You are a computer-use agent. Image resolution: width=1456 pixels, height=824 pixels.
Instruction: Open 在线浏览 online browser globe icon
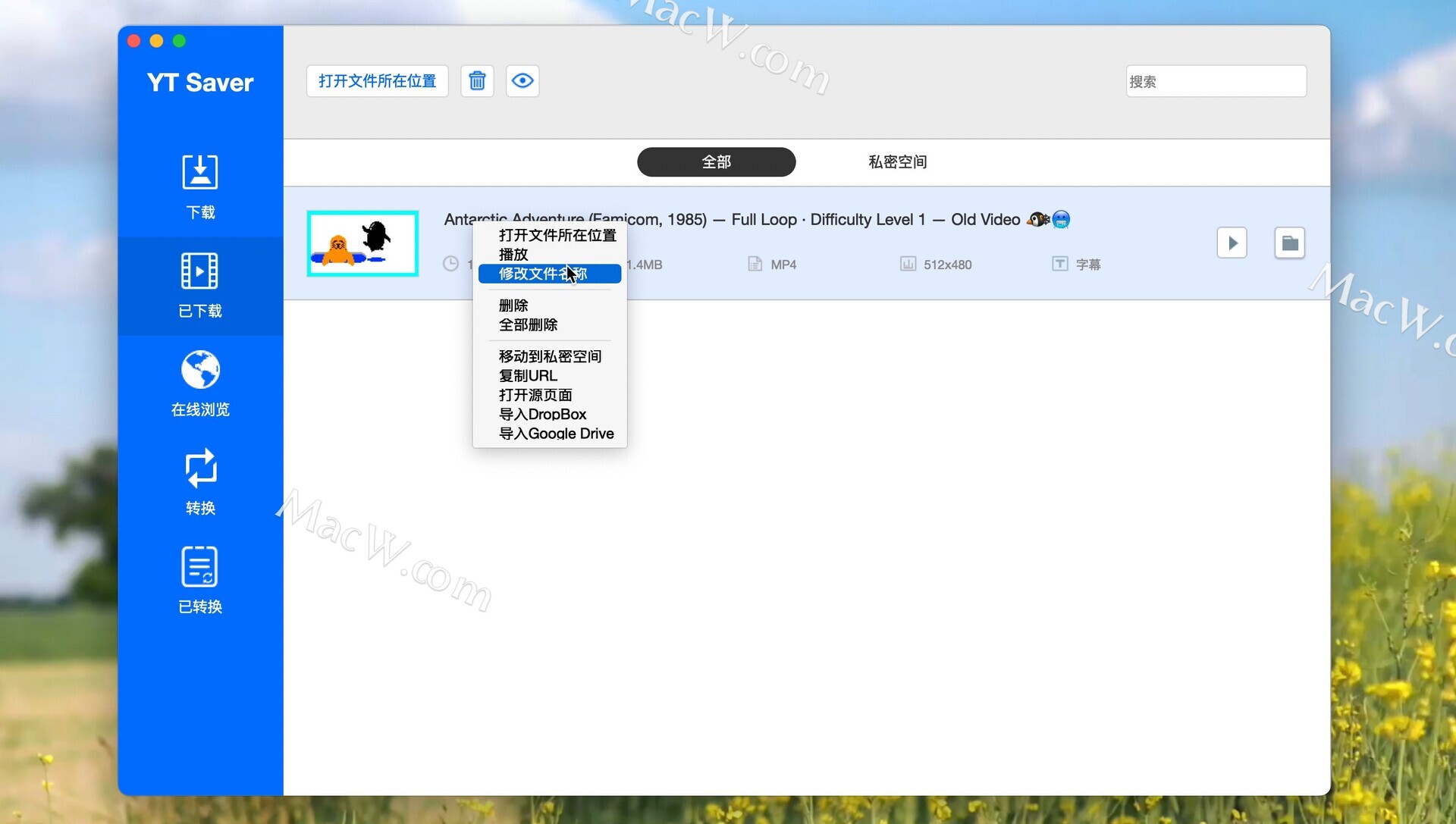[200, 370]
